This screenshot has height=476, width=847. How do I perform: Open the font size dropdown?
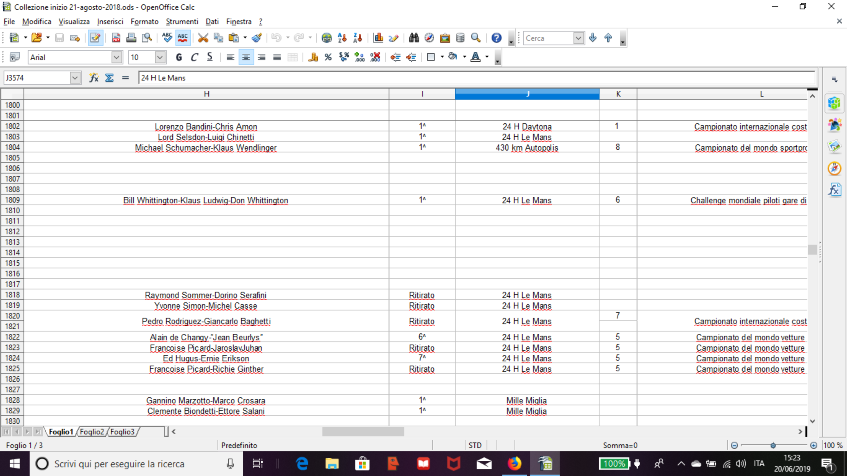pyautogui.click(x=160, y=57)
